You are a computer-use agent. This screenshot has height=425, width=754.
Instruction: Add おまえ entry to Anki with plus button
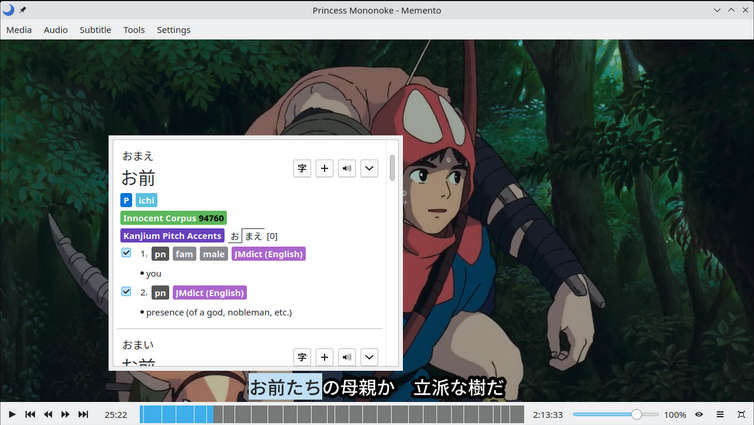tap(325, 168)
